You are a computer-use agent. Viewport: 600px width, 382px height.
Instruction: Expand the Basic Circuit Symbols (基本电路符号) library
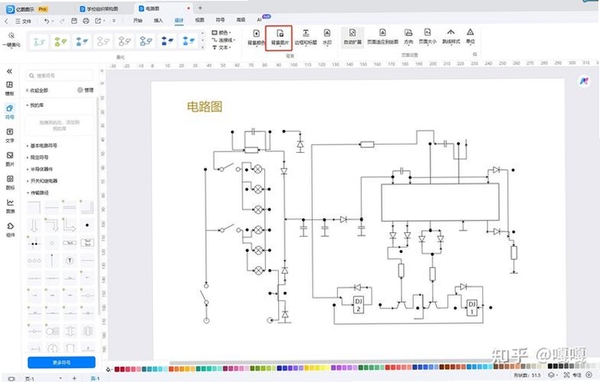point(42,145)
